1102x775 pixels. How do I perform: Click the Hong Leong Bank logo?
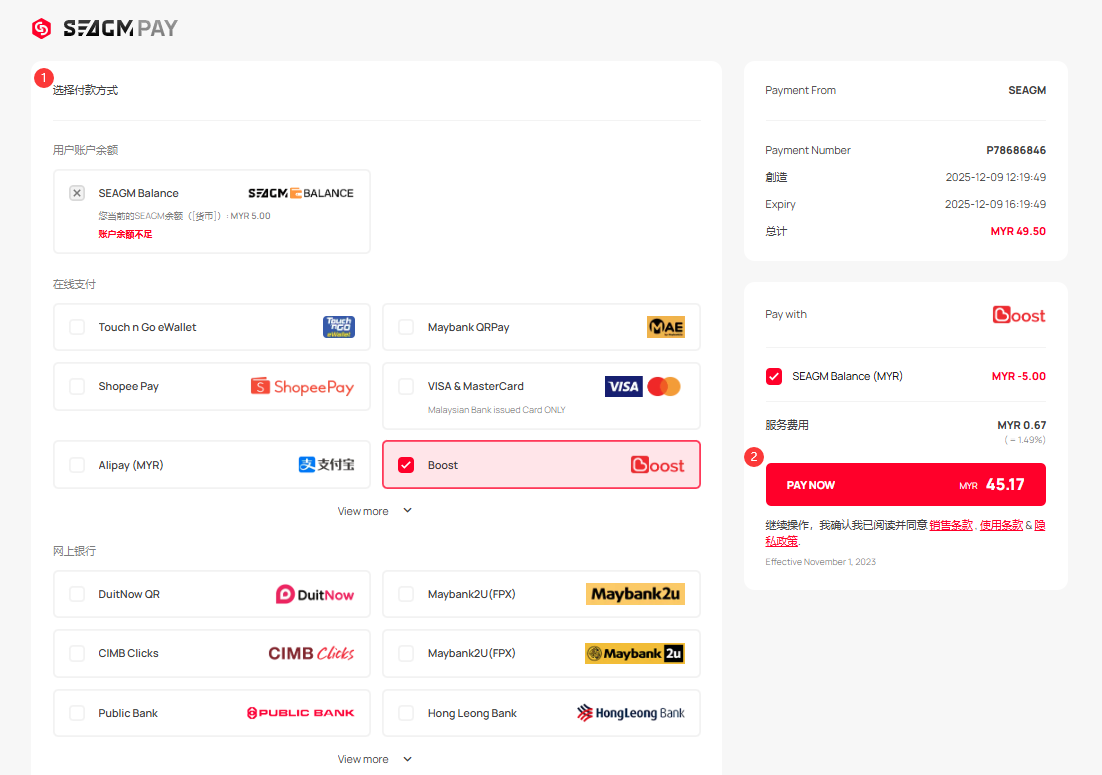631,713
